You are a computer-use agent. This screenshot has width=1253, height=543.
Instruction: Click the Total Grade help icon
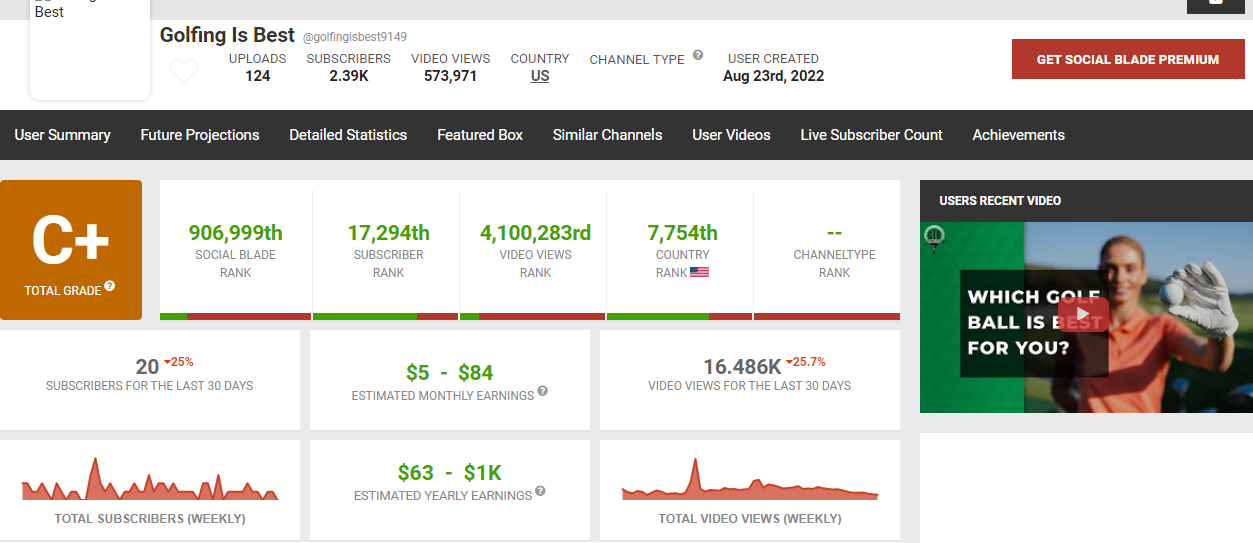110,286
